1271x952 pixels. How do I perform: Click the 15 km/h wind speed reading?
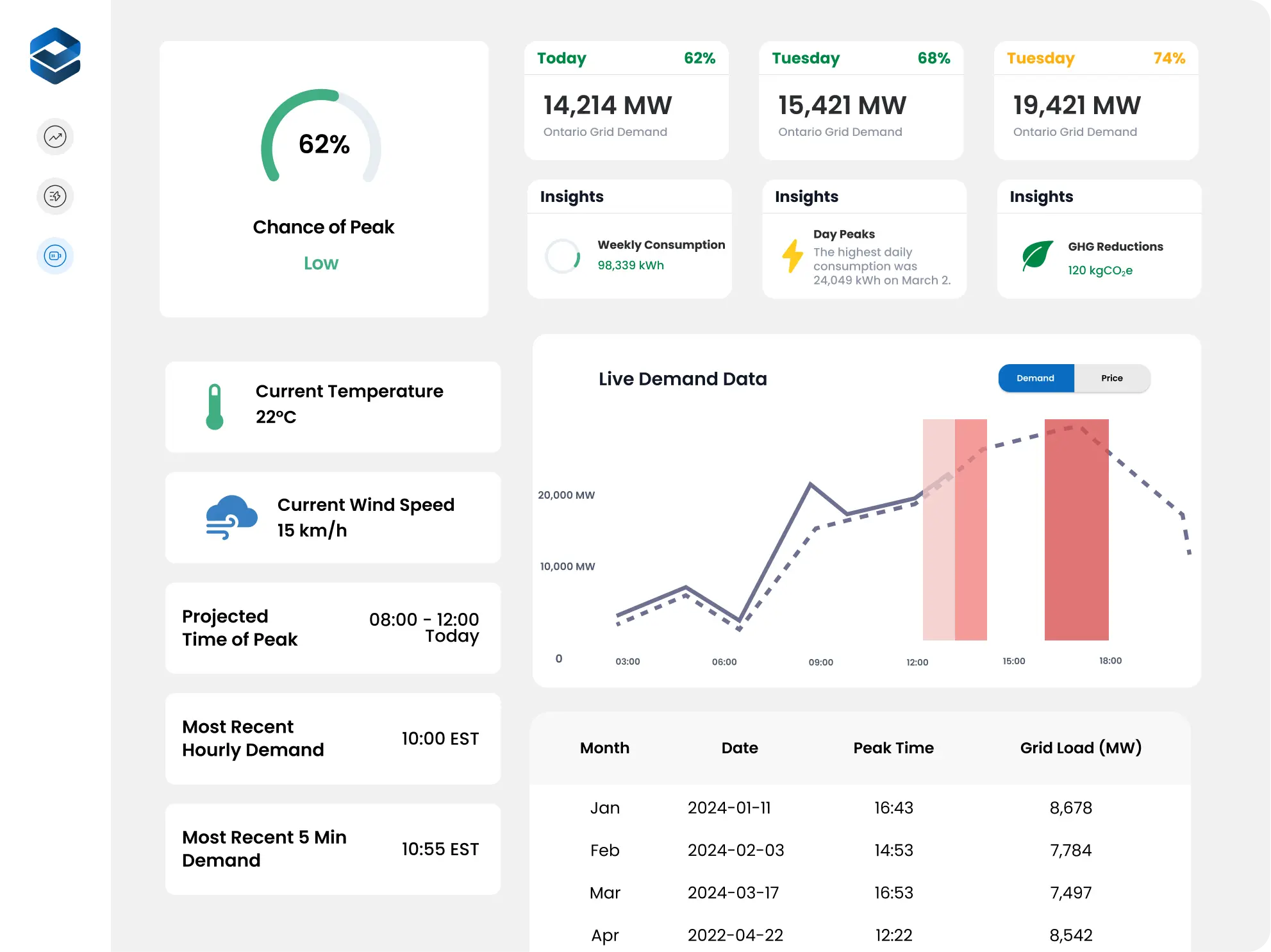coord(312,530)
